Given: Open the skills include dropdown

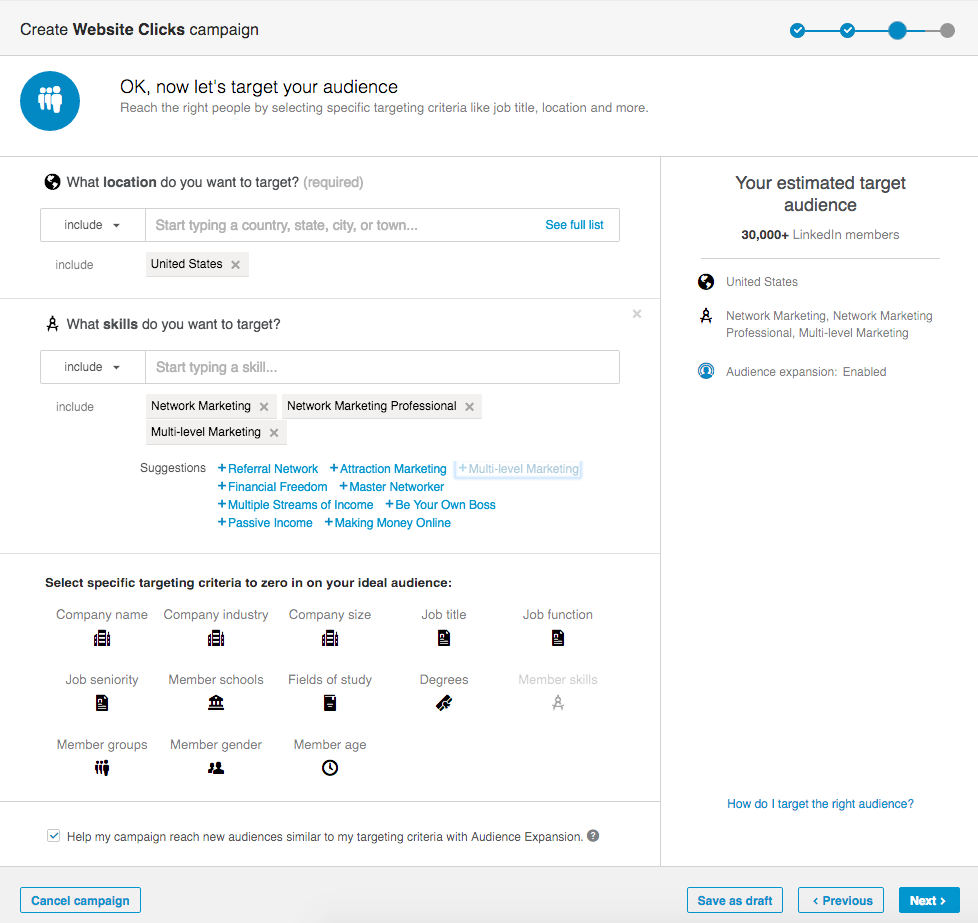Looking at the screenshot, I should click(92, 367).
